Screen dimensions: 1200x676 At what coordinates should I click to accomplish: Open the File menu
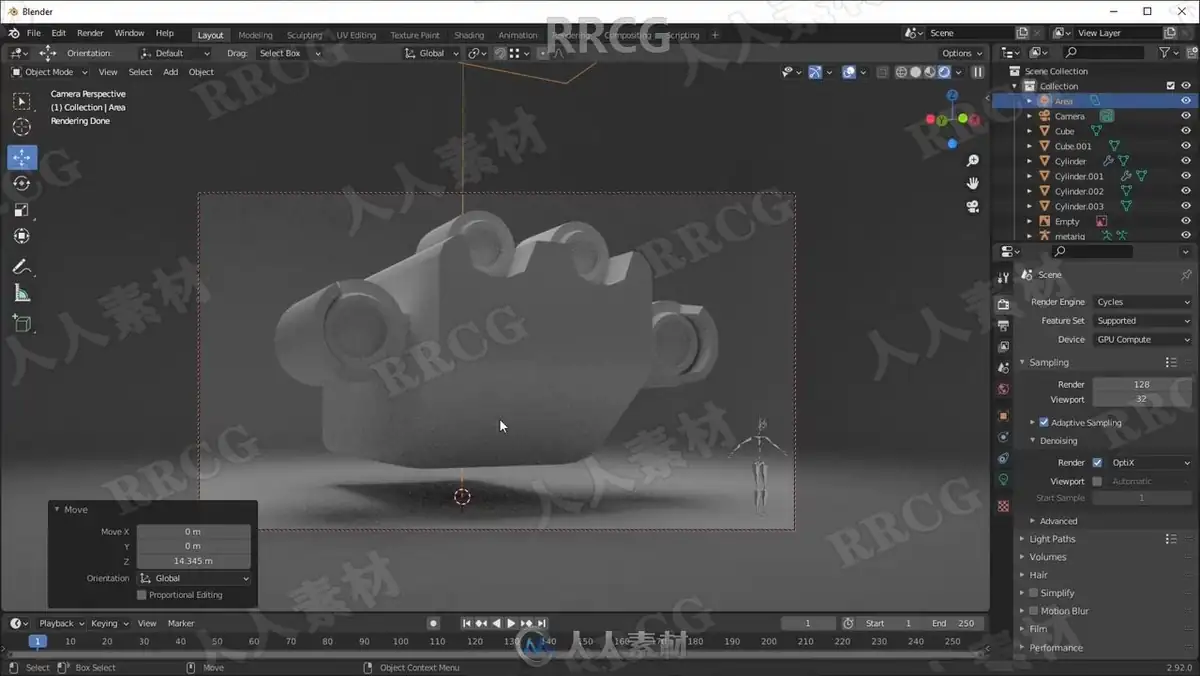34,33
